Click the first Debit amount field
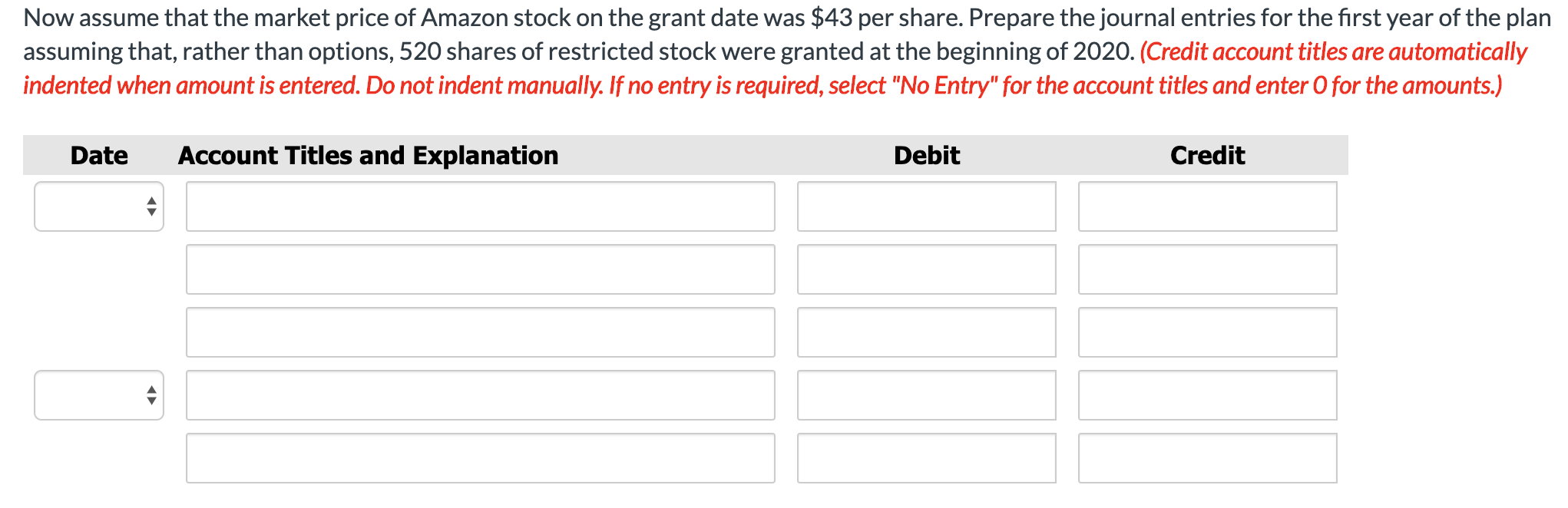Screen dimensions: 1568x508 coord(925,206)
